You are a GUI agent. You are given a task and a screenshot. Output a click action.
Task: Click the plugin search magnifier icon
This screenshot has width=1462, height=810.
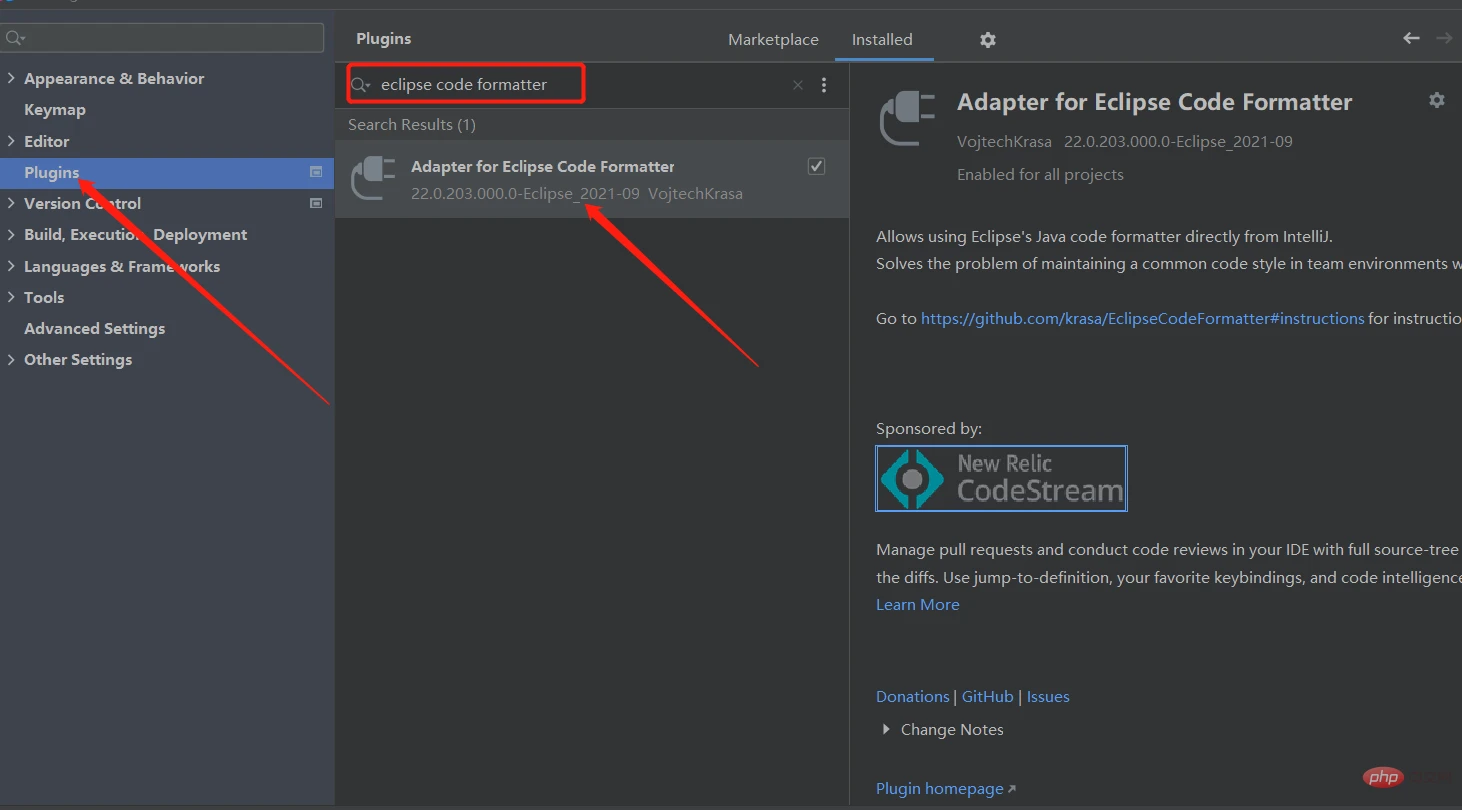tap(360, 85)
